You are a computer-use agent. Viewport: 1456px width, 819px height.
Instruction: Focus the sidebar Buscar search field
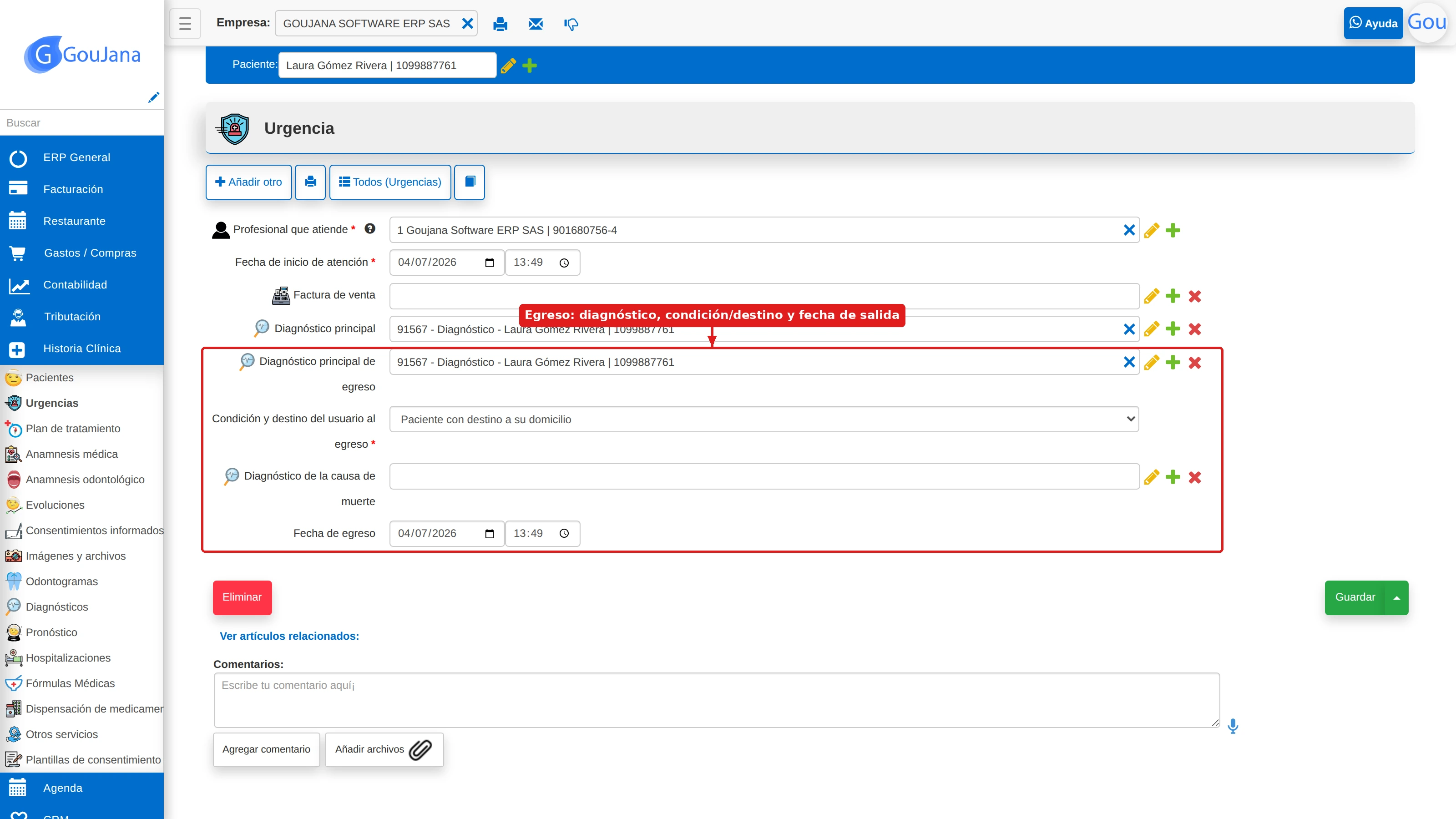point(82,123)
